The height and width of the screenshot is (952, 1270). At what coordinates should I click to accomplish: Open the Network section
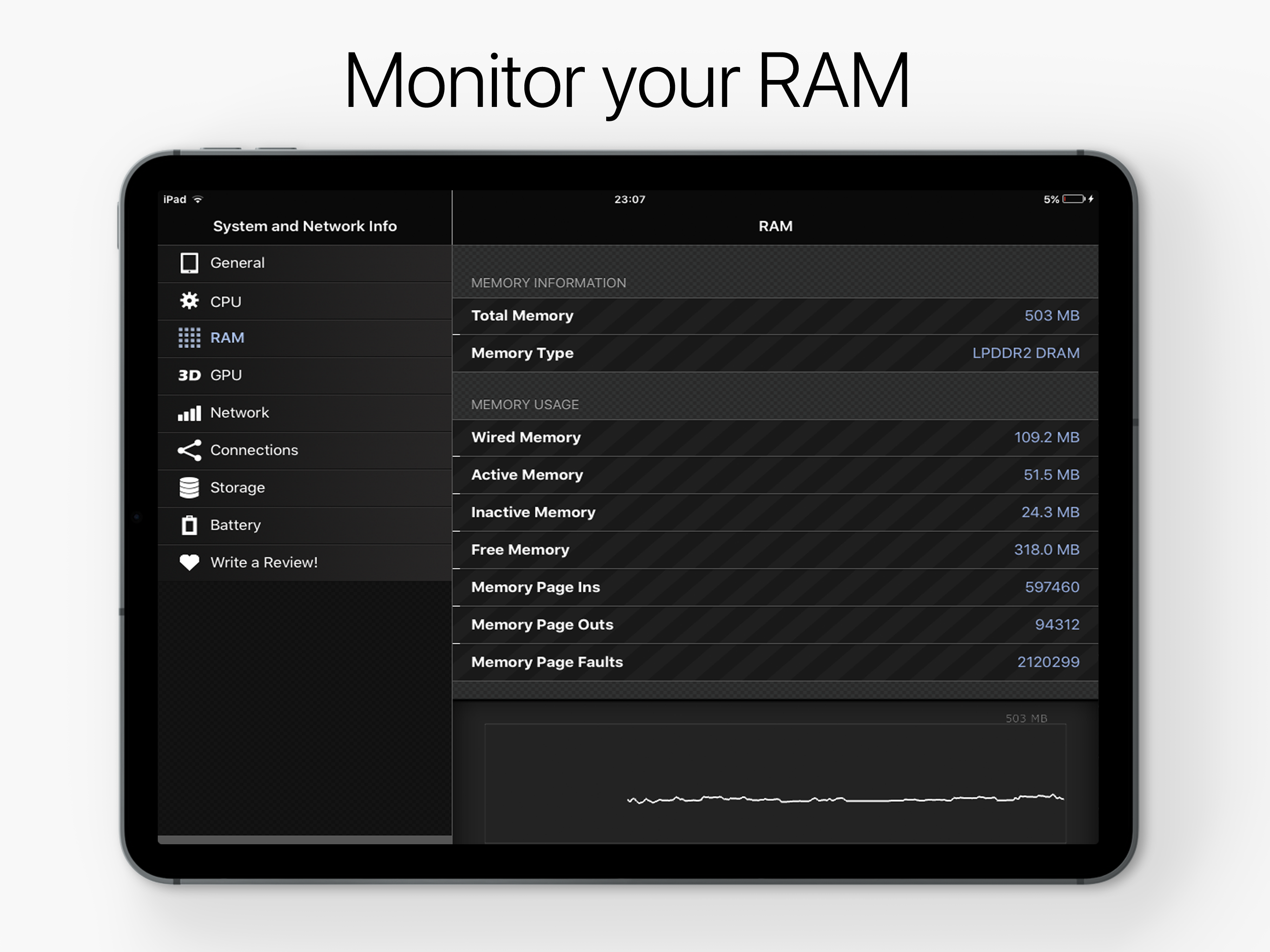pyautogui.click(x=239, y=413)
